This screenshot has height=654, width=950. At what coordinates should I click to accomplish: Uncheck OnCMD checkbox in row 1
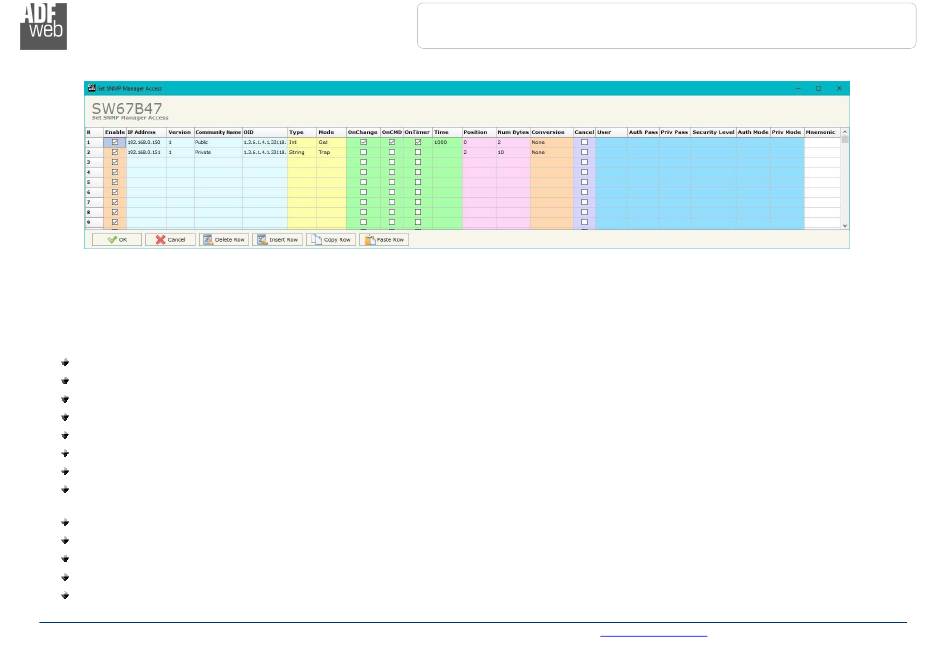click(x=392, y=142)
